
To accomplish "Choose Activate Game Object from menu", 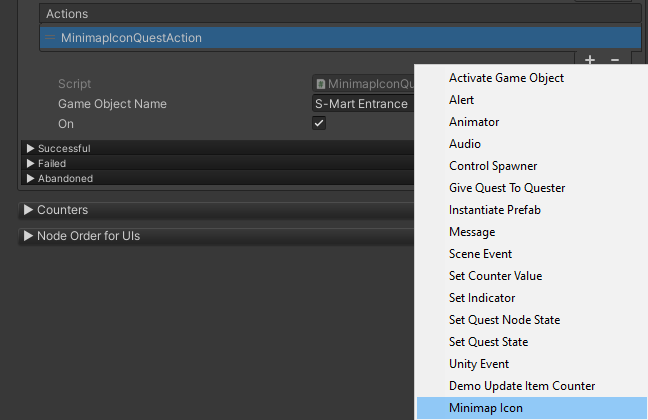I will pyautogui.click(x=531, y=78).
